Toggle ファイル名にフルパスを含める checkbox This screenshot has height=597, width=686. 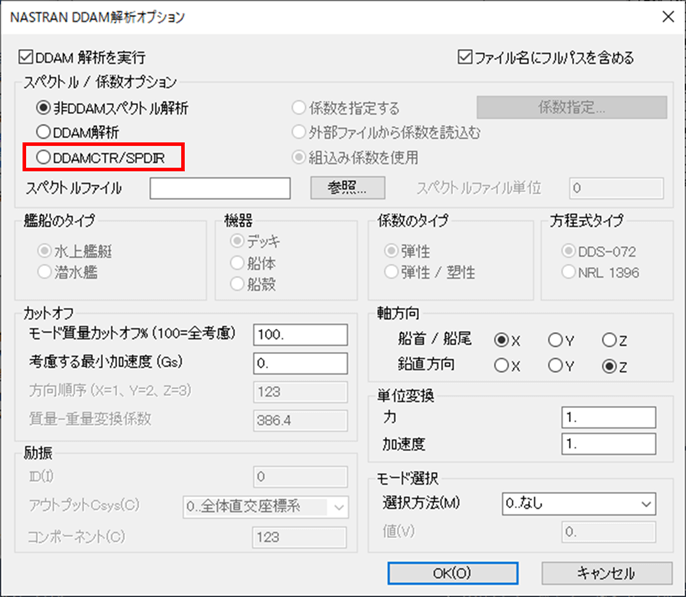[x=465, y=57]
